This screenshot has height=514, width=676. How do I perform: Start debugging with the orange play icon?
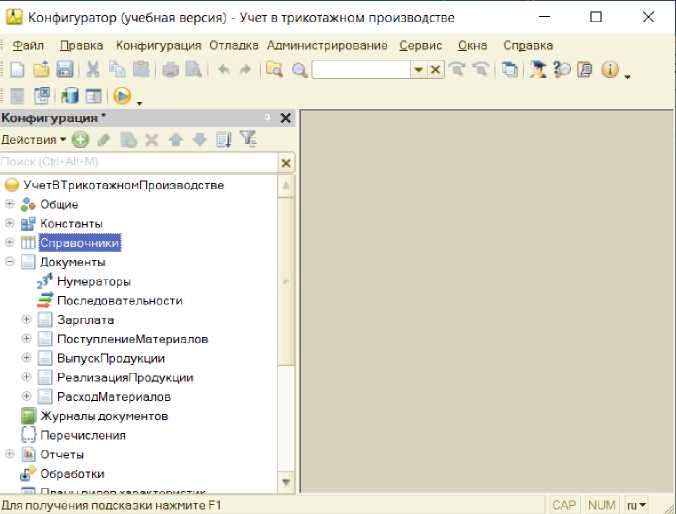(x=122, y=97)
